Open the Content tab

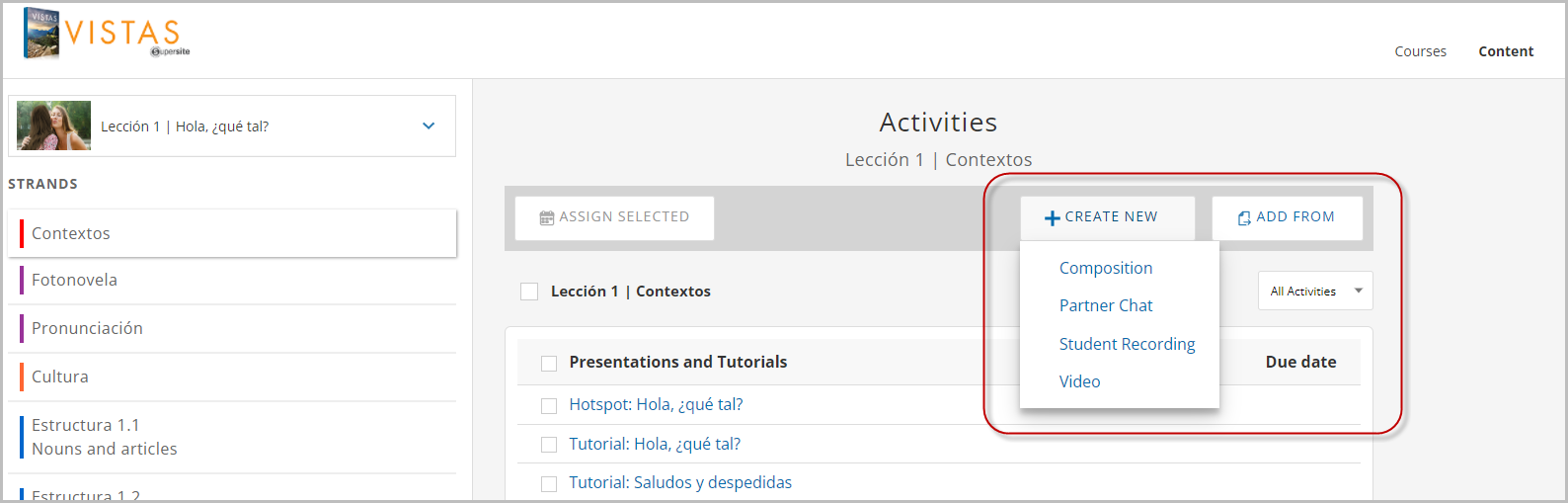[1506, 51]
